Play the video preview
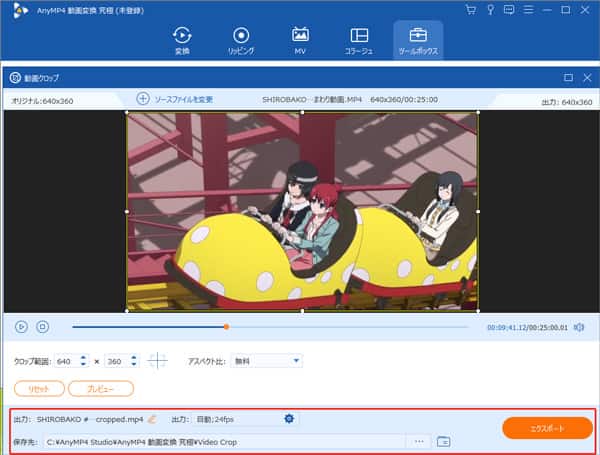The height and width of the screenshot is (455, 600). pos(21,327)
